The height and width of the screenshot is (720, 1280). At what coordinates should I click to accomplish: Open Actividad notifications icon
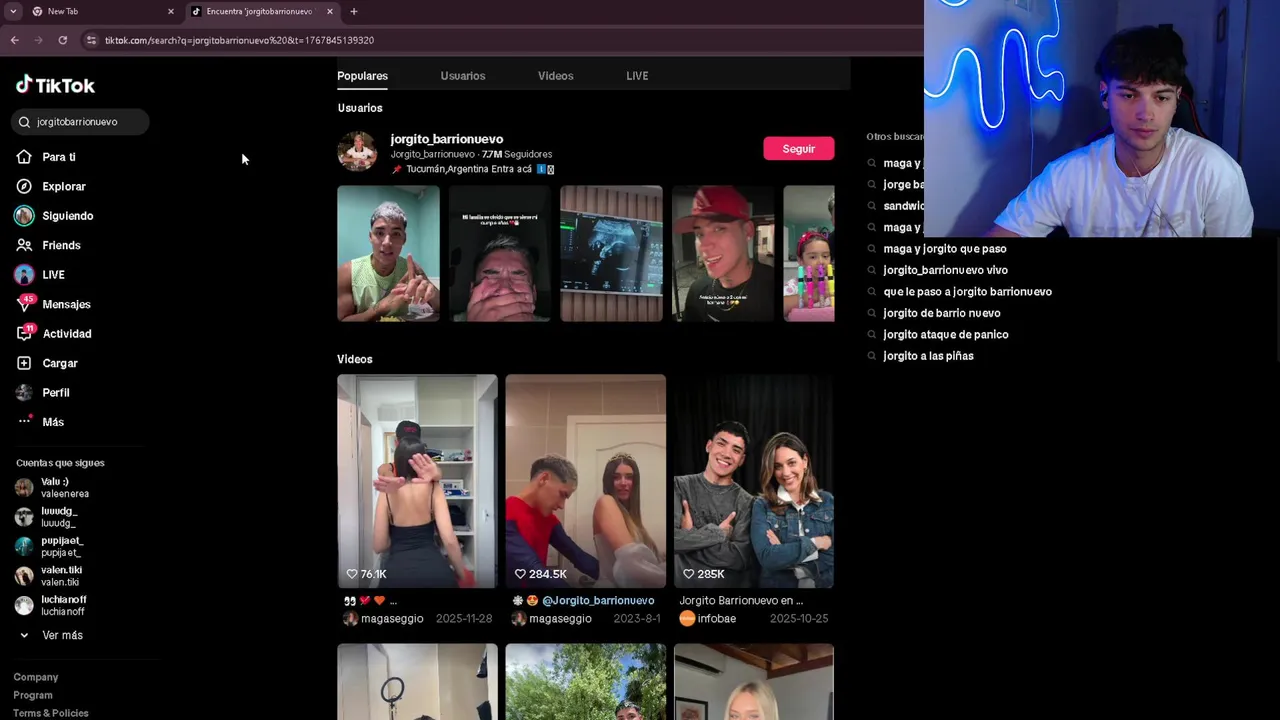(24, 333)
